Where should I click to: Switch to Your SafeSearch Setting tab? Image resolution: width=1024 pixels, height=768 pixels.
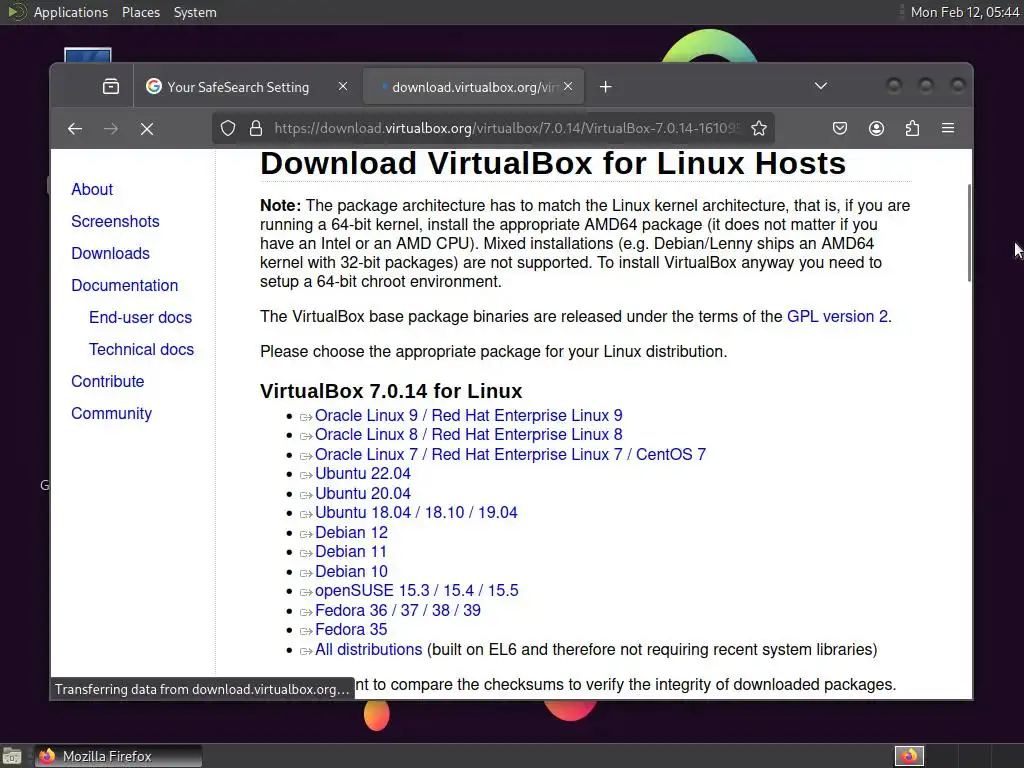click(248, 87)
